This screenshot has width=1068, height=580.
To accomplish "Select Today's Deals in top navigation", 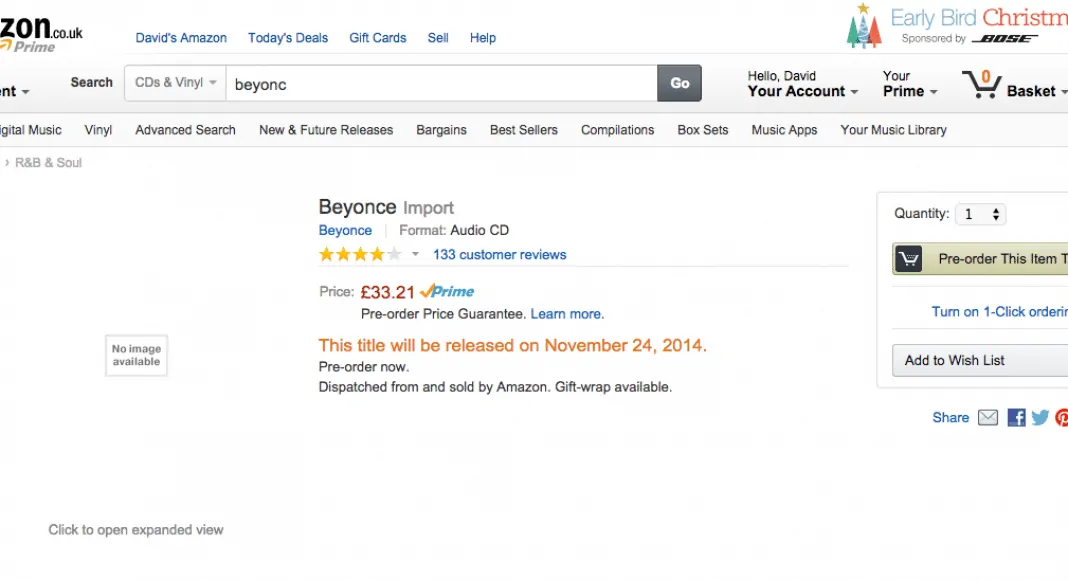I will 288,38.
